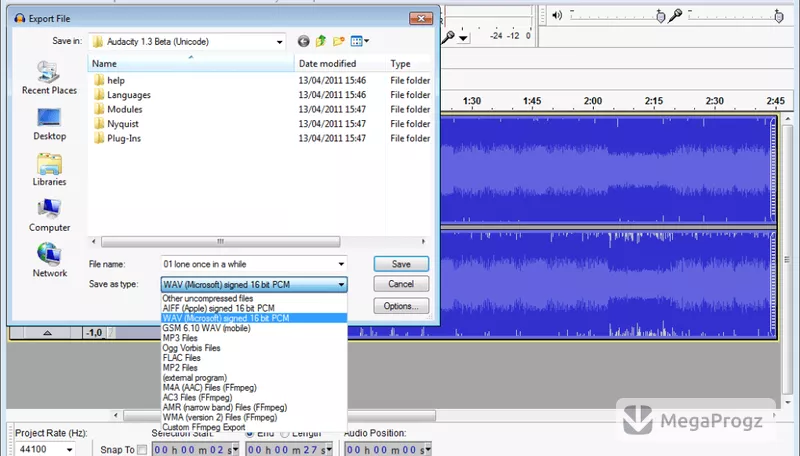
Task: Click the microphone meter icon
Action: 448,37
